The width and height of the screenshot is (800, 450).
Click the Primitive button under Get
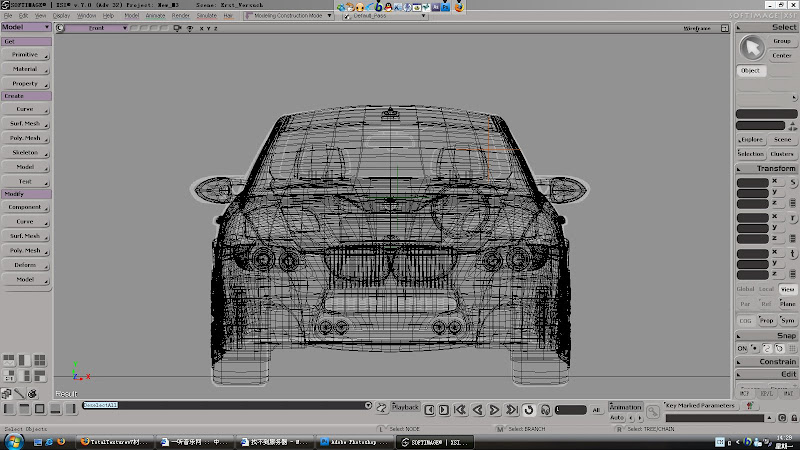click(x=25, y=54)
